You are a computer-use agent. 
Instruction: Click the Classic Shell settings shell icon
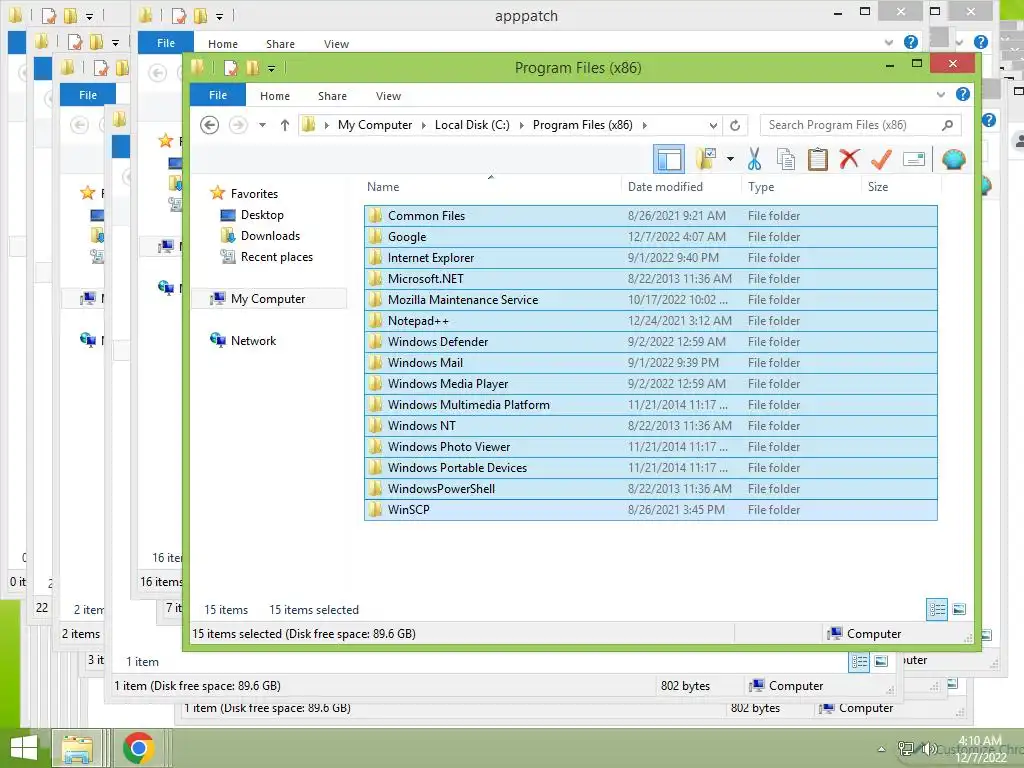coord(953,159)
